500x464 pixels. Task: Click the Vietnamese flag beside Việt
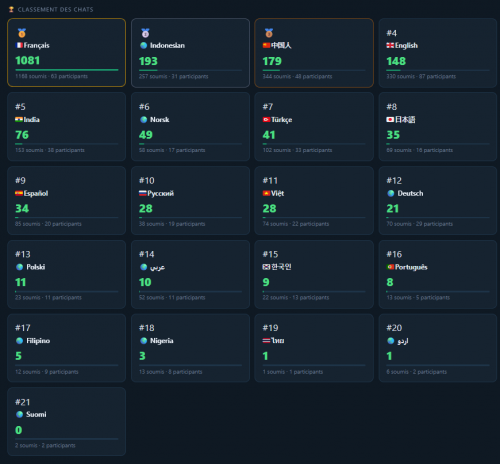tap(266, 193)
